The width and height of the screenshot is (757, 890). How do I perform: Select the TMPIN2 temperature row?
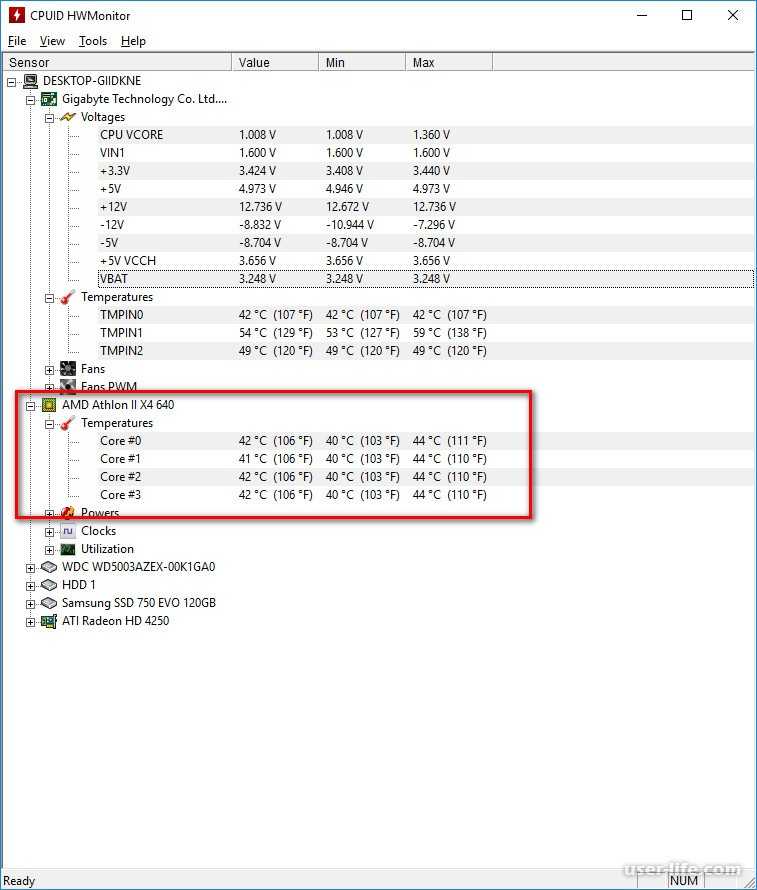pos(426,351)
